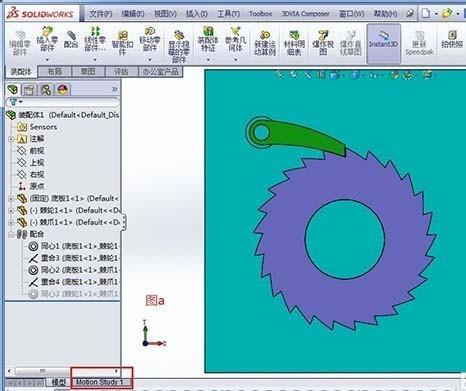Click the >> chevron to expand the manager panel
This screenshot has width=466, height=391.
click(114, 89)
